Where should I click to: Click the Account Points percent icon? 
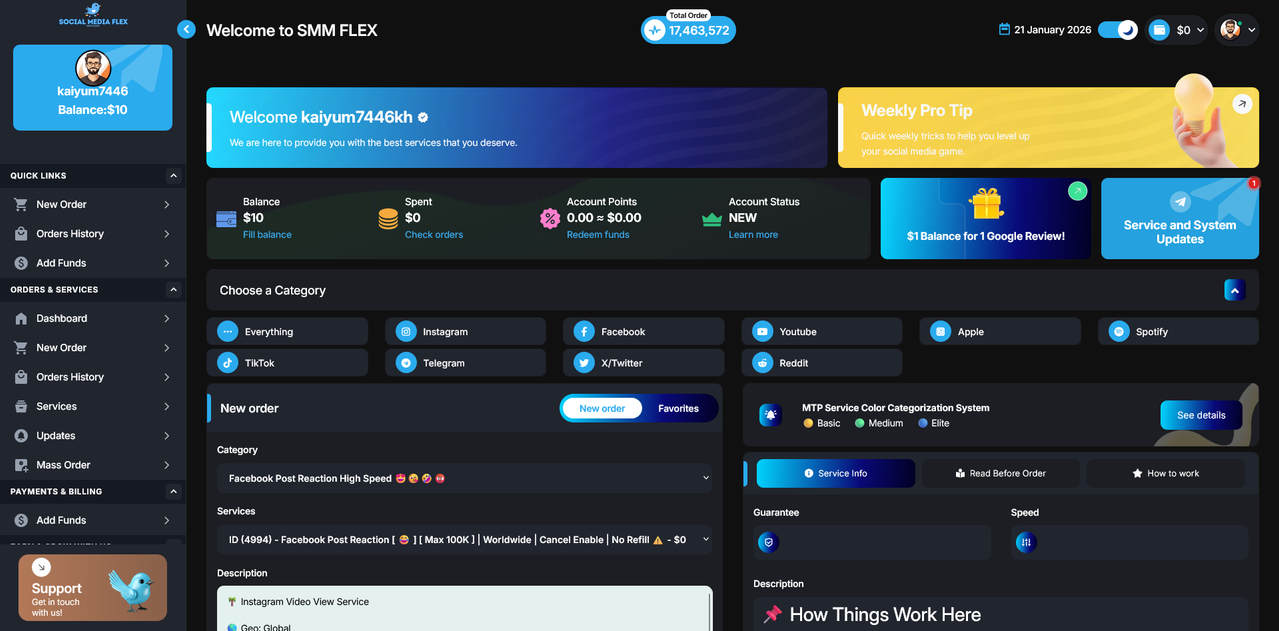[x=550, y=219]
